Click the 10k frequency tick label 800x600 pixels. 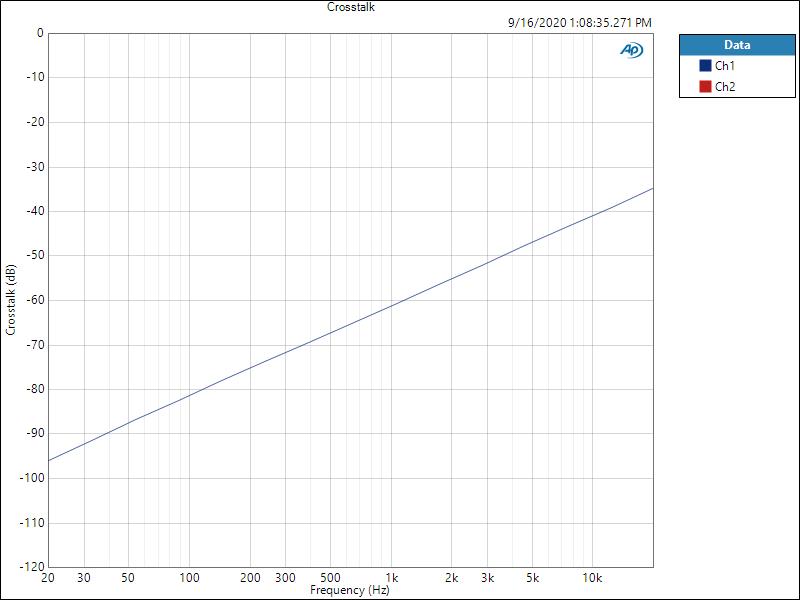coord(592,578)
